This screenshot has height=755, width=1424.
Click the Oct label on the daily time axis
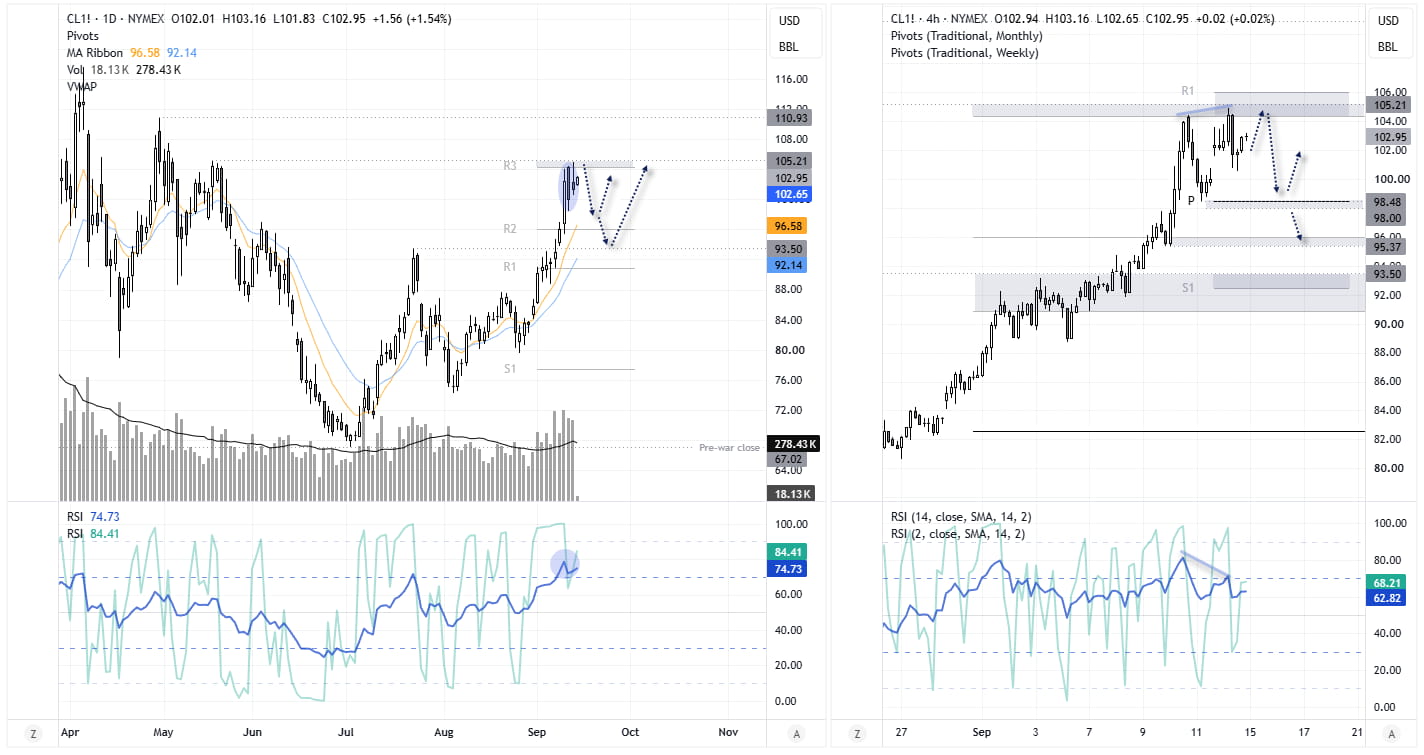click(x=631, y=732)
